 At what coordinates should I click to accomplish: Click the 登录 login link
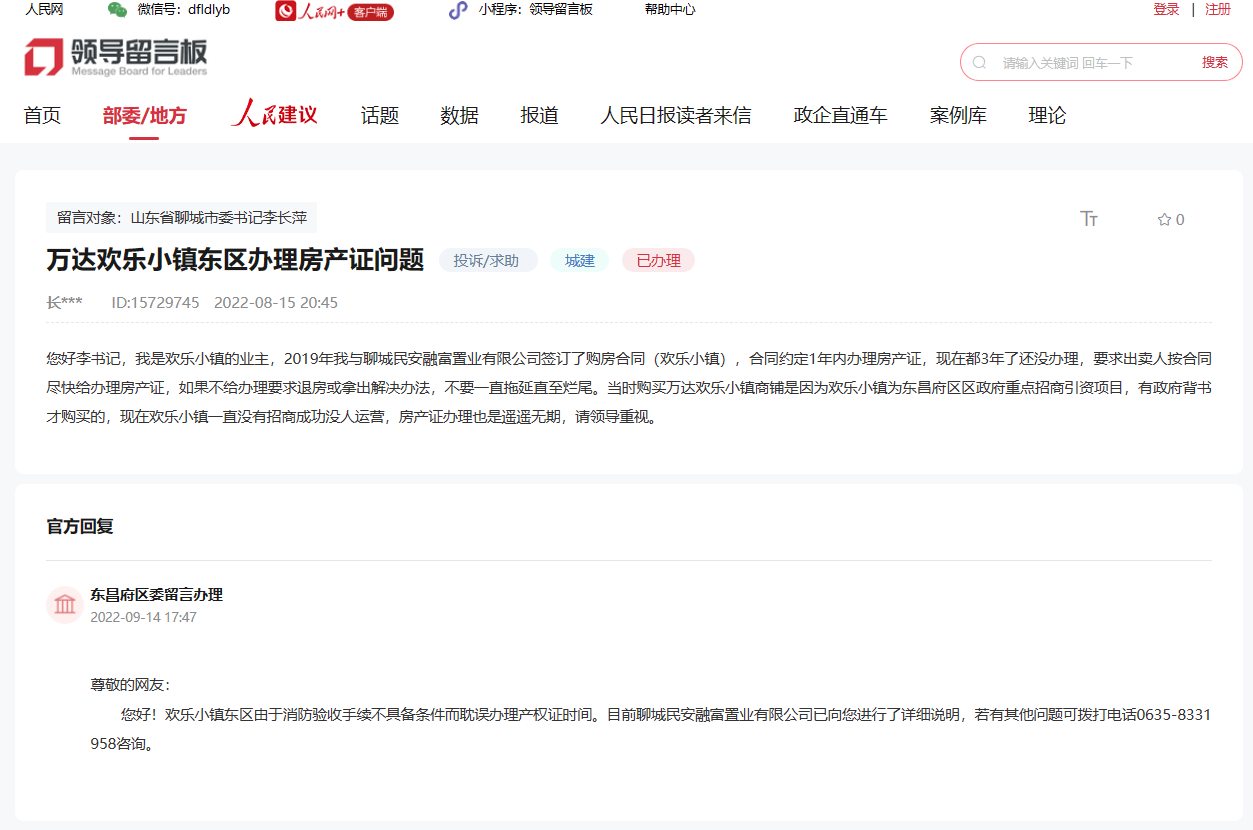click(x=1166, y=10)
